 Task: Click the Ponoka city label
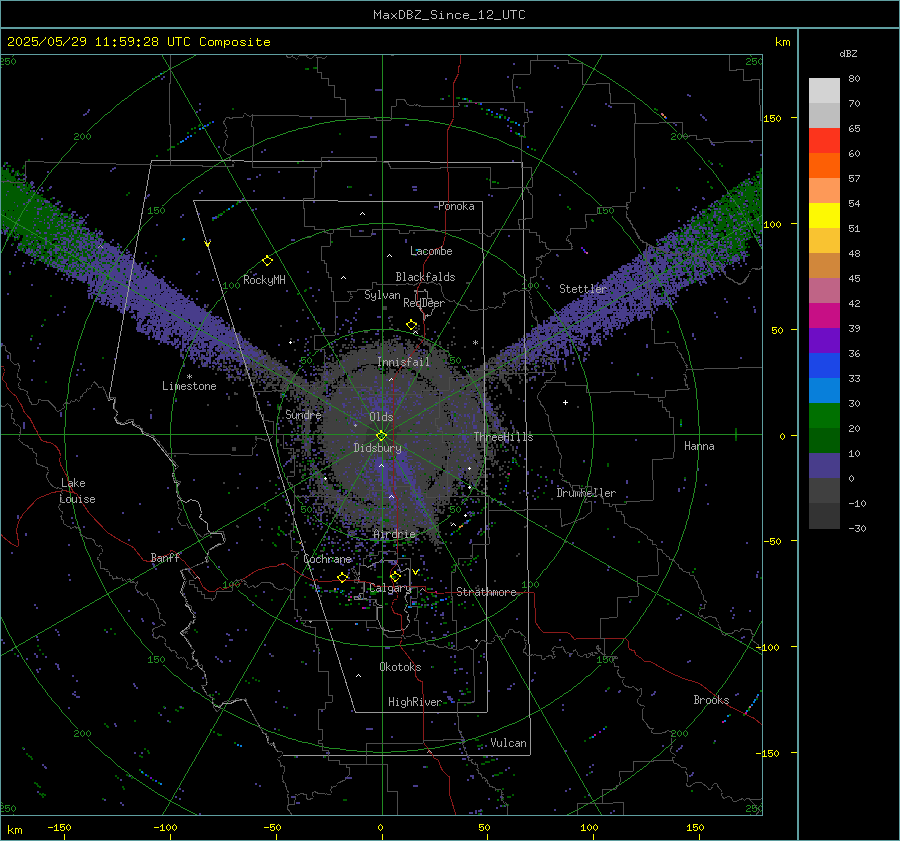456,206
